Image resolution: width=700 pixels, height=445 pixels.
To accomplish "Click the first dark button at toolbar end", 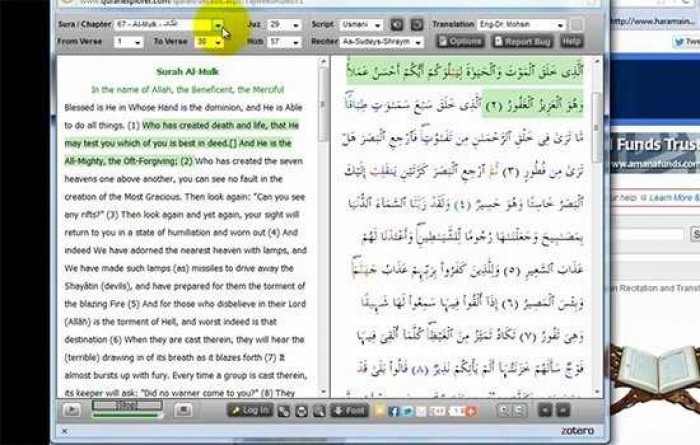I will tap(545, 410).
